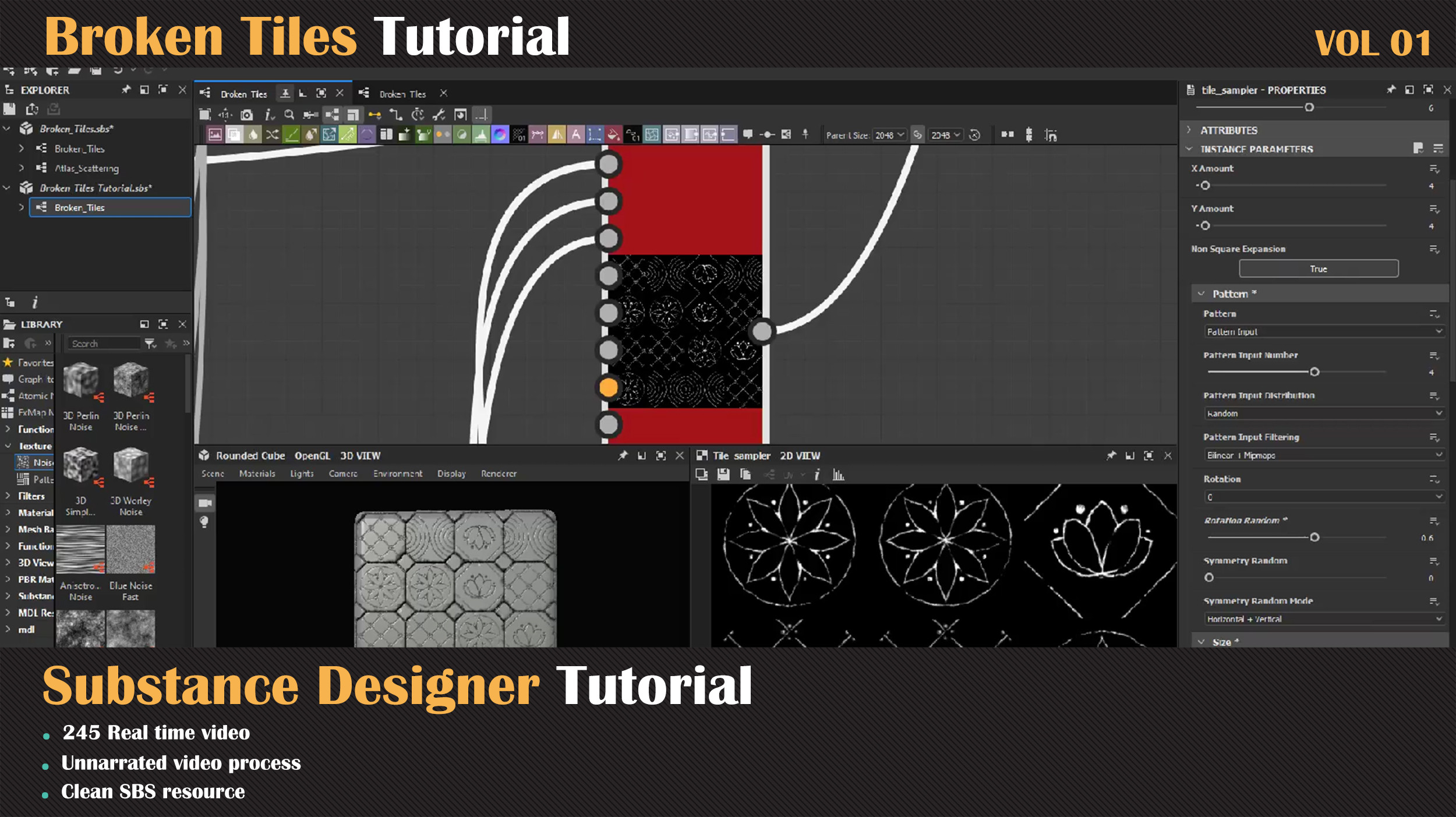Click the 3D view camera icon
The image size is (1456, 817).
point(205,503)
